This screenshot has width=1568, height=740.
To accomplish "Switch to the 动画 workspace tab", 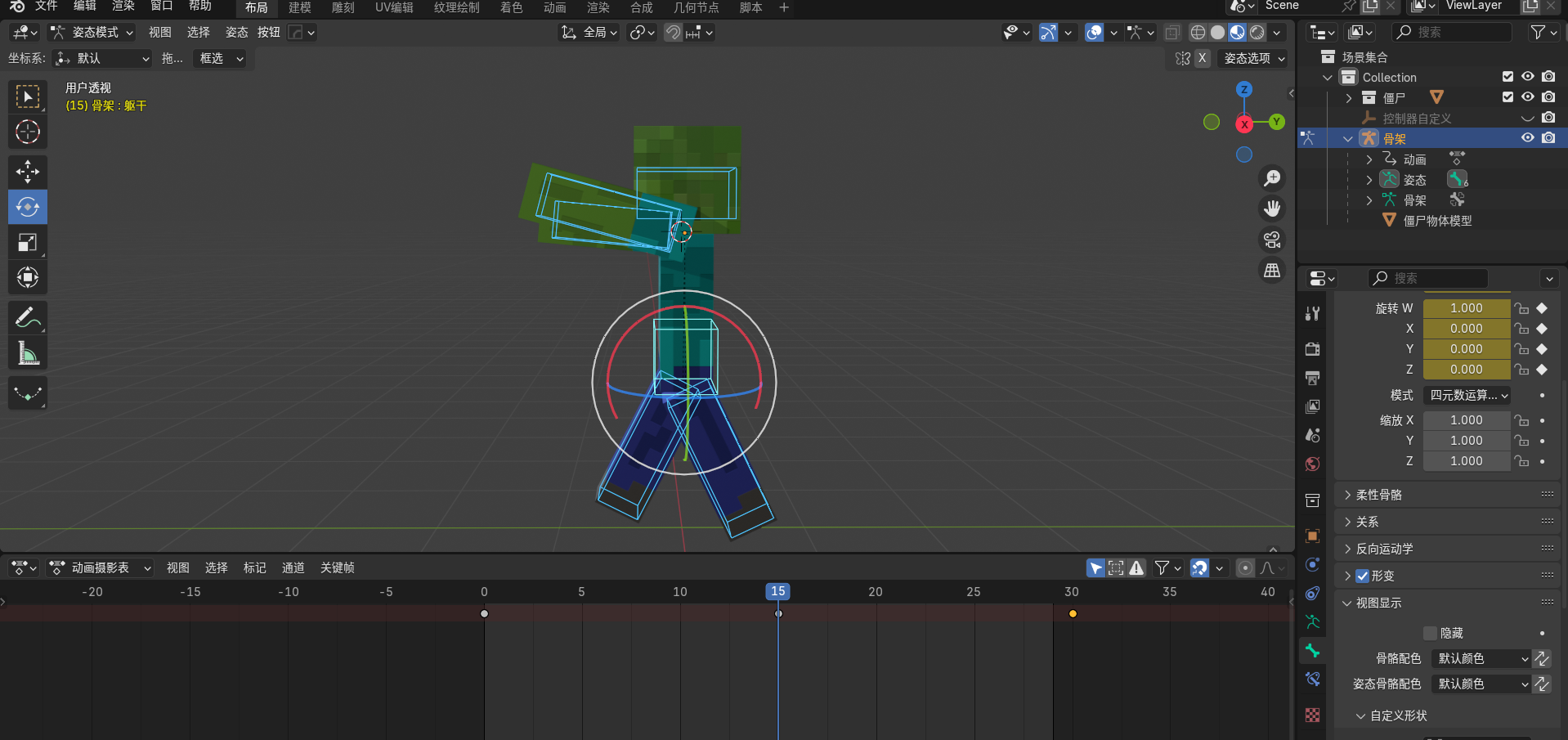I will (x=555, y=7).
